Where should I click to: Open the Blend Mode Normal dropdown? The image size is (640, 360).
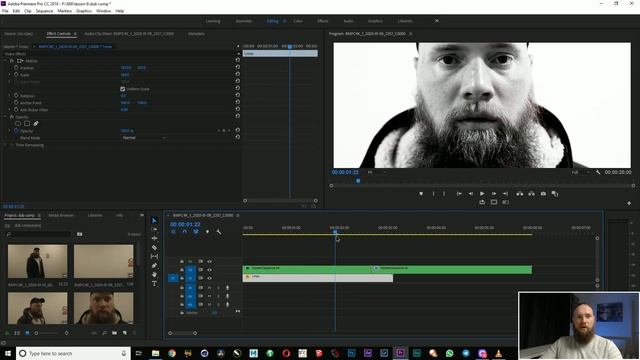click(144, 138)
